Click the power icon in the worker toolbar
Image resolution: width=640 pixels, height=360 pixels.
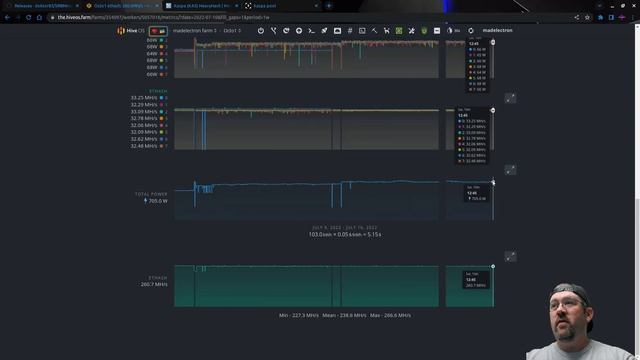click(x=261, y=31)
